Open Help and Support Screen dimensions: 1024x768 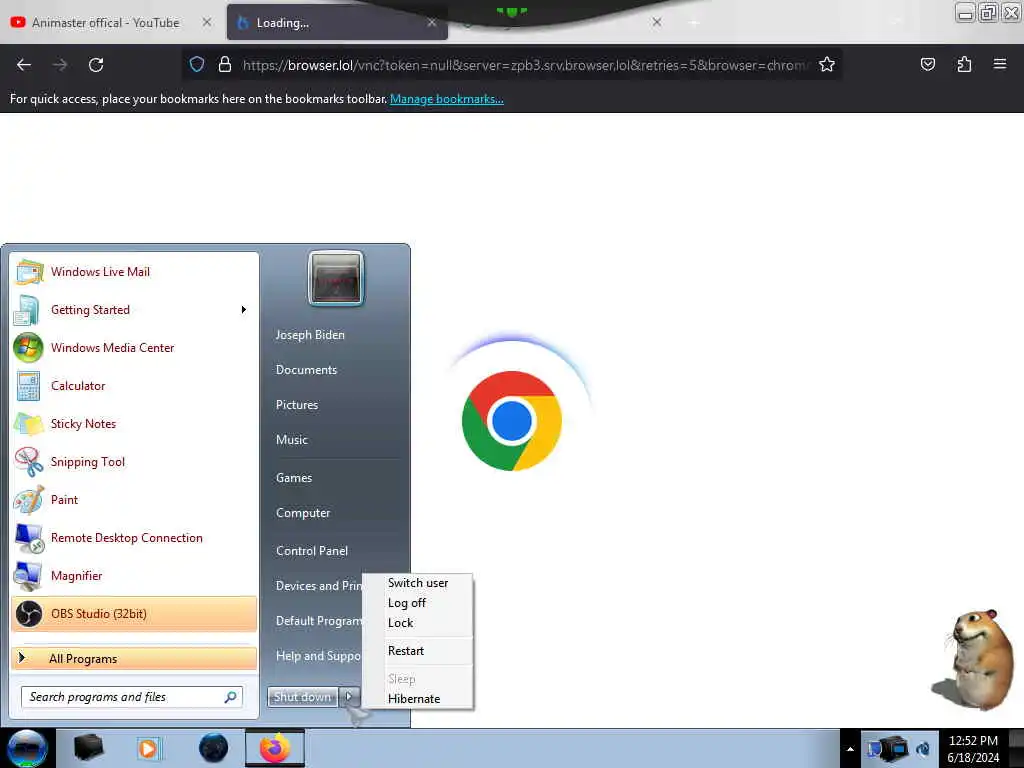pyautogui.click(x=319, y=656)
